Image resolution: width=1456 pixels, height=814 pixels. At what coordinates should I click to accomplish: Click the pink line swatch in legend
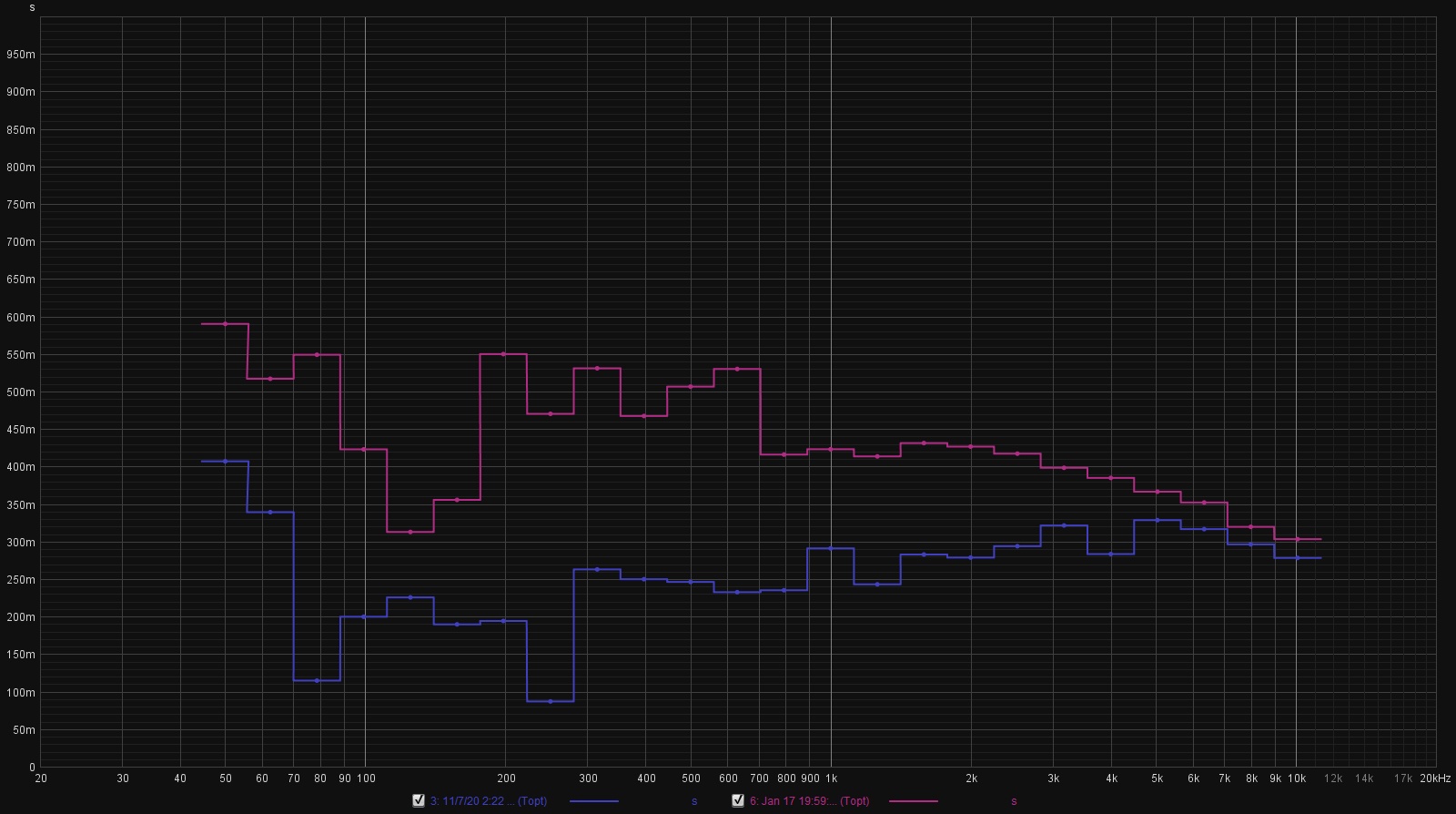point(913,801)
